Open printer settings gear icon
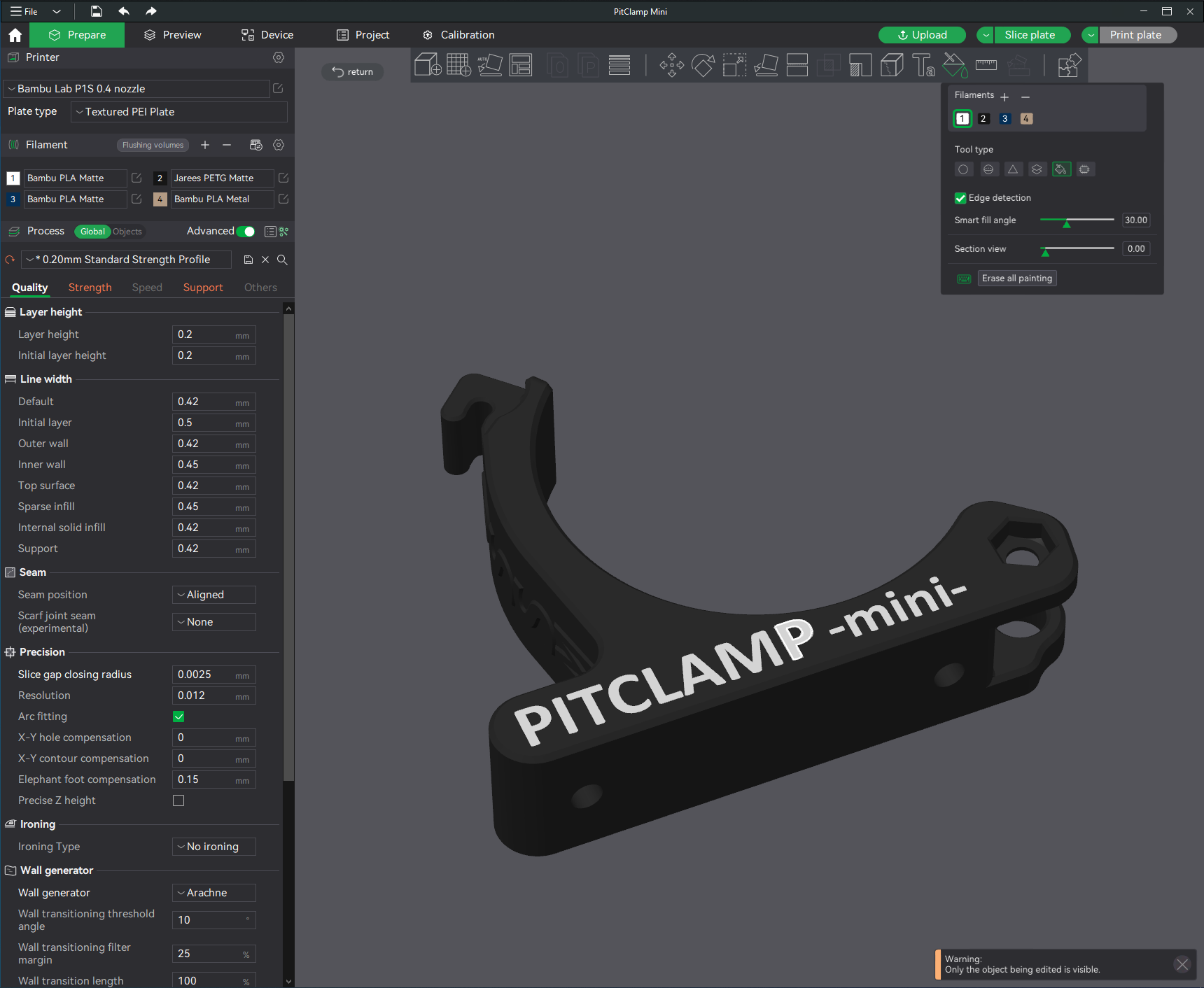This screenshot has height=988, width=1204. pos(279,57)
